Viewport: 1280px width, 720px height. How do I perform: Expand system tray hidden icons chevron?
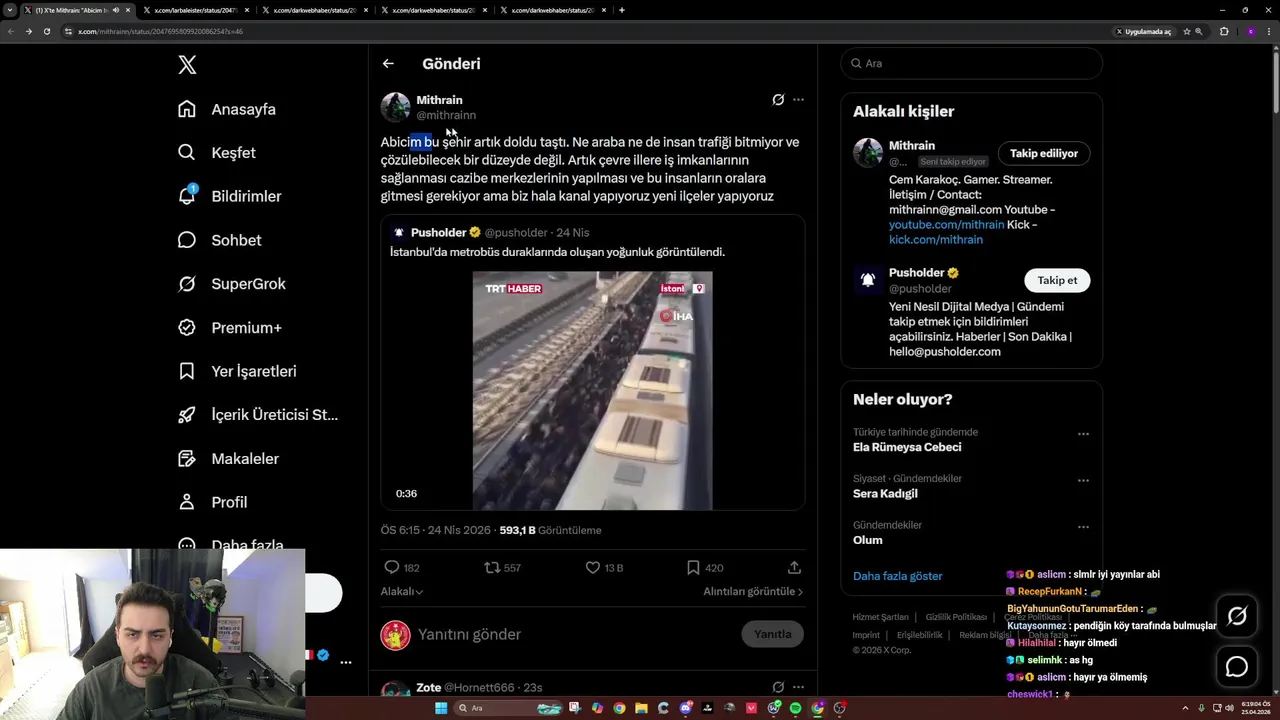coord(1186,708)
